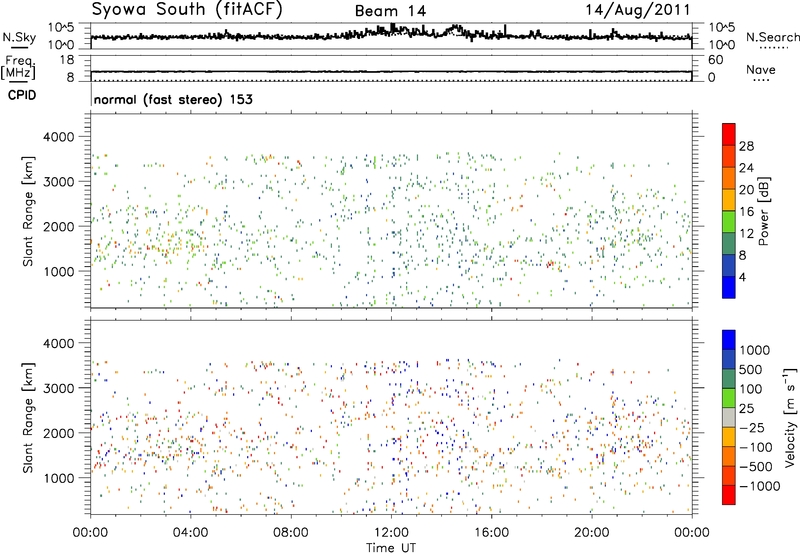Click the "Nave" legend label

pyautogui.click(x=760, y=69)
